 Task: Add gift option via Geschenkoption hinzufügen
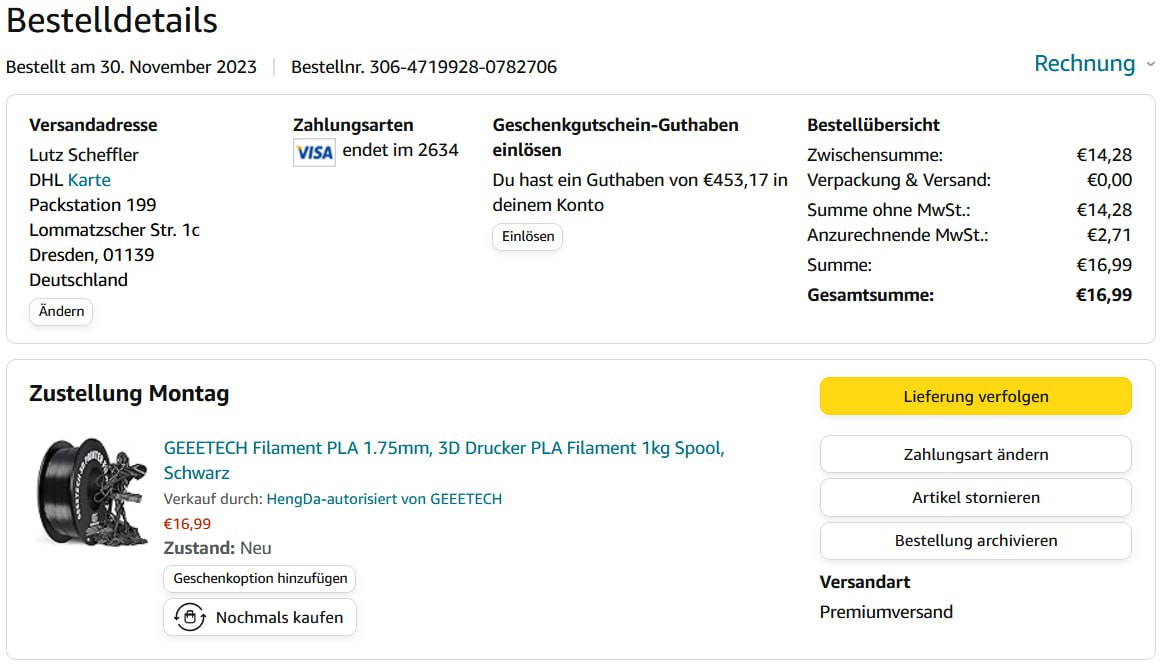coord(260,578)
